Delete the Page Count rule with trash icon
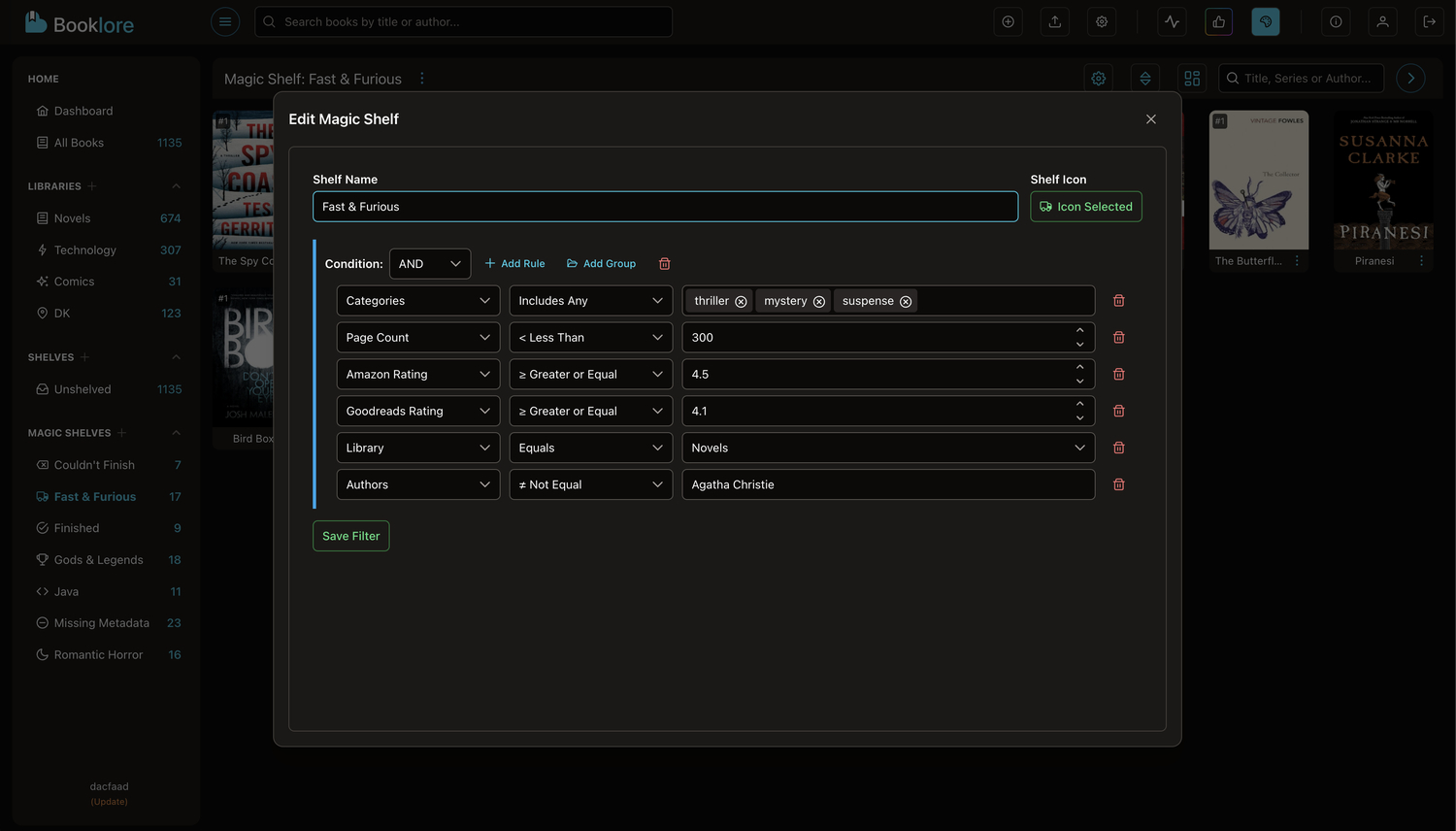 1118,338
